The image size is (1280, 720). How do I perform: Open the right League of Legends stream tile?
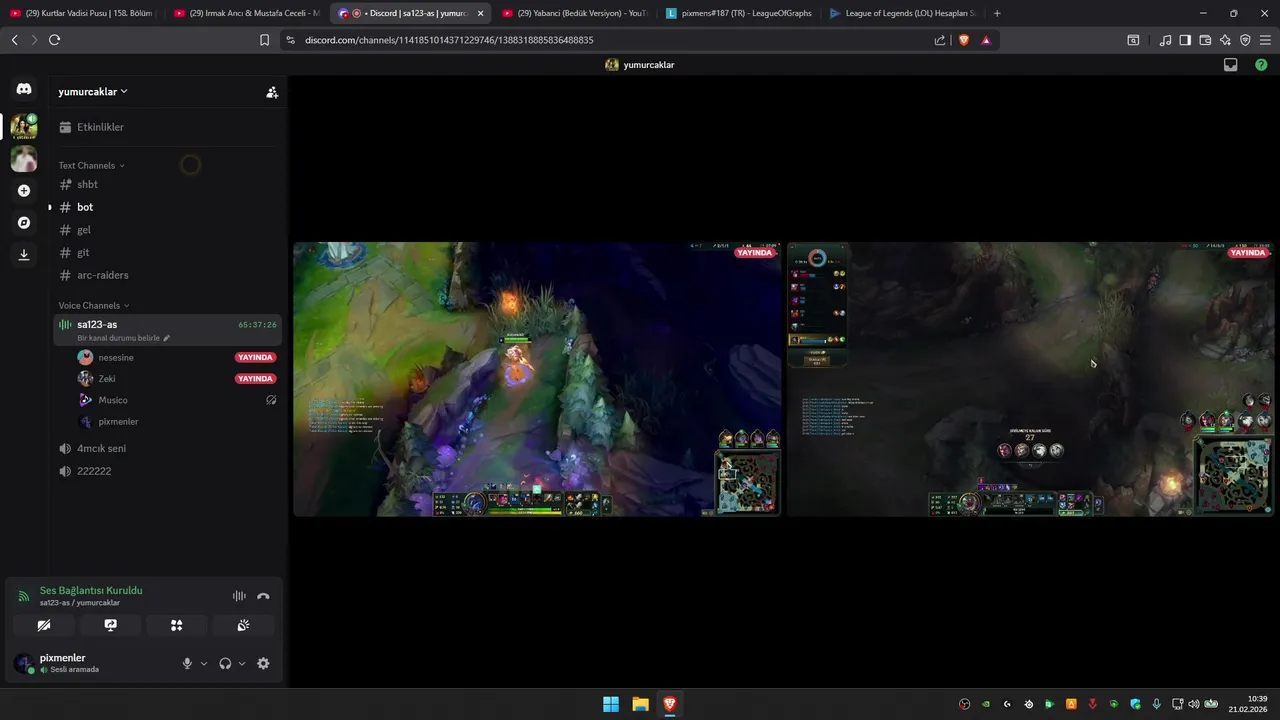(1031, 379)
